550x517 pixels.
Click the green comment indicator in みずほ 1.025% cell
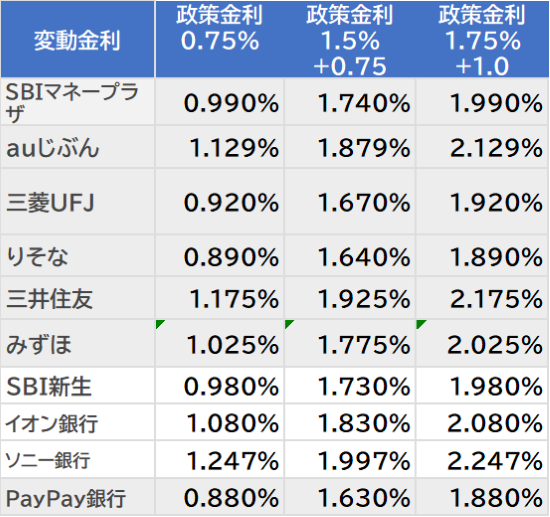pyautogui.click(x=160, y=324)
